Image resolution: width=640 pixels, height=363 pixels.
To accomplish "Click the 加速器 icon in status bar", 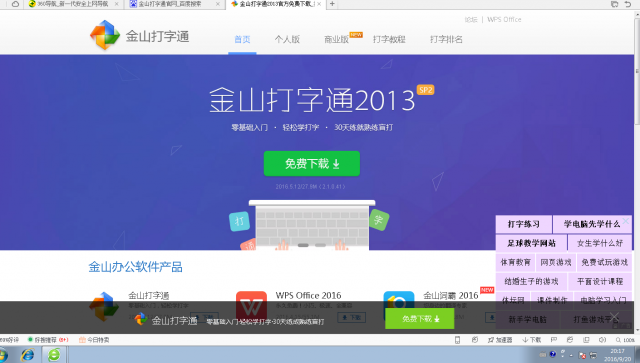I will pos(500,340).
